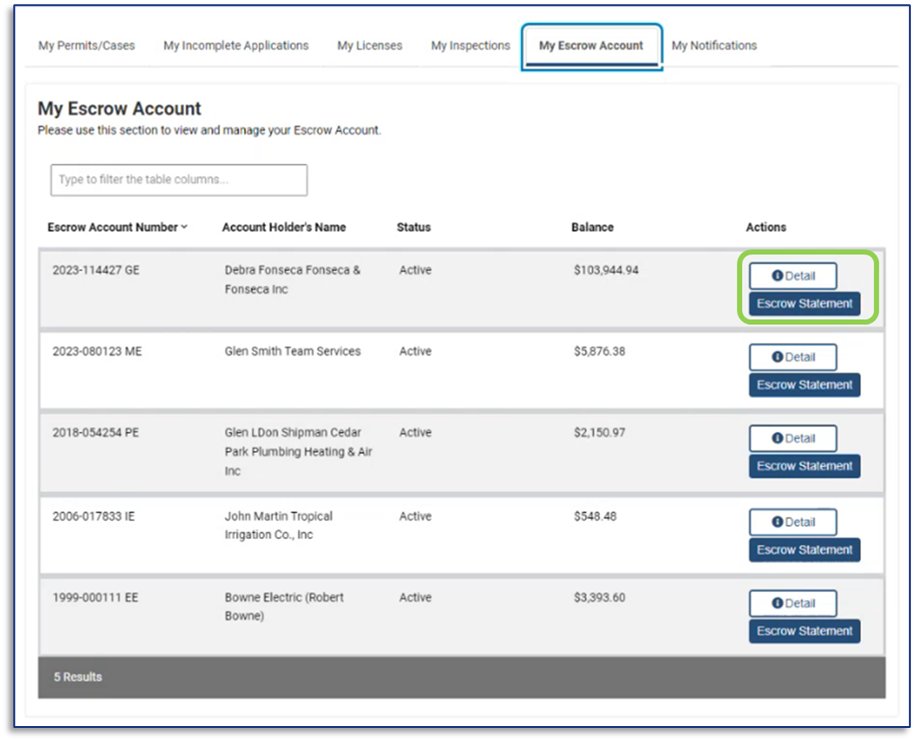Open Detail for account 2023-114427 GE

[x=793, y=276]
